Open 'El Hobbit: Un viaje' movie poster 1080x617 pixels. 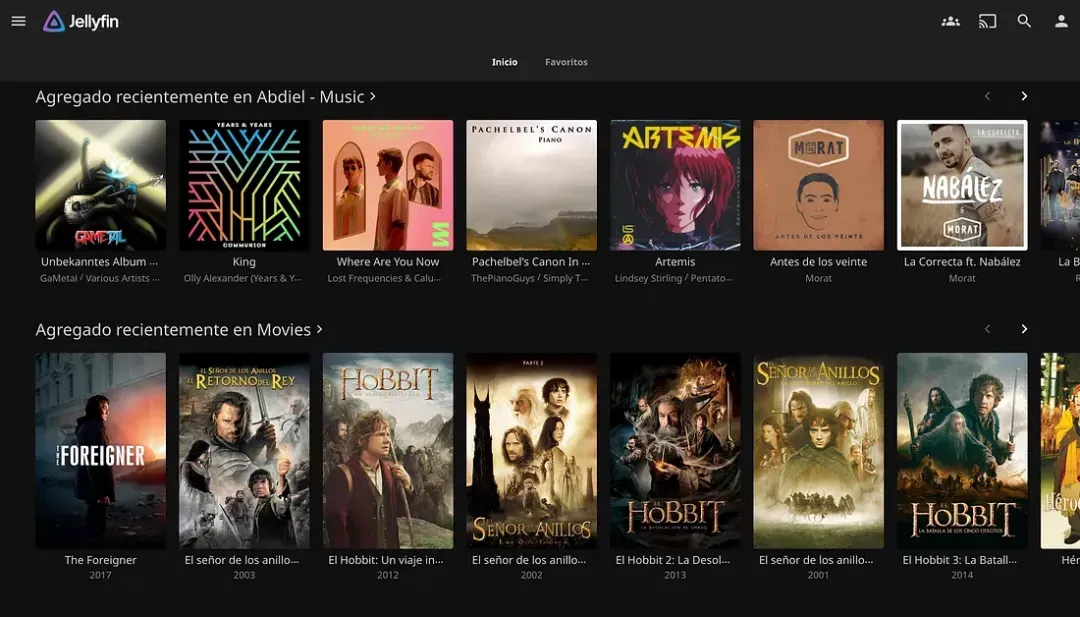tap(388, 451)
